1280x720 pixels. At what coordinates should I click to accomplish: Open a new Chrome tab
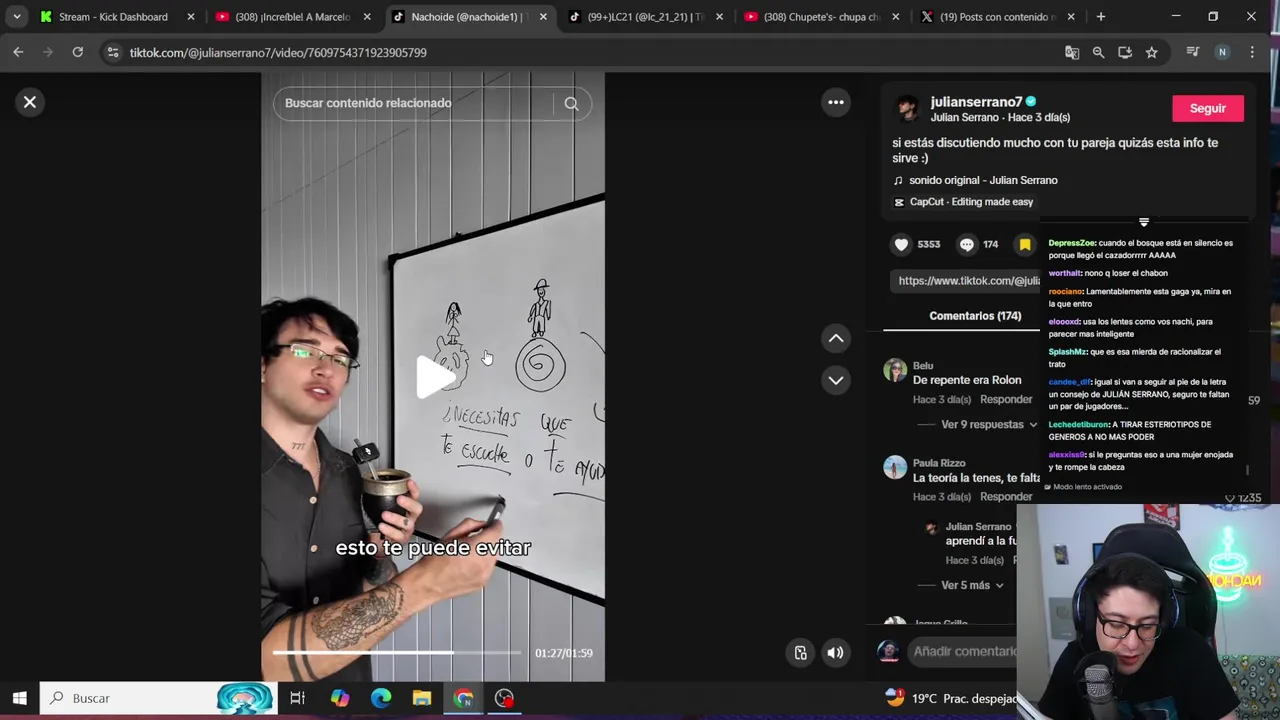1100,17
